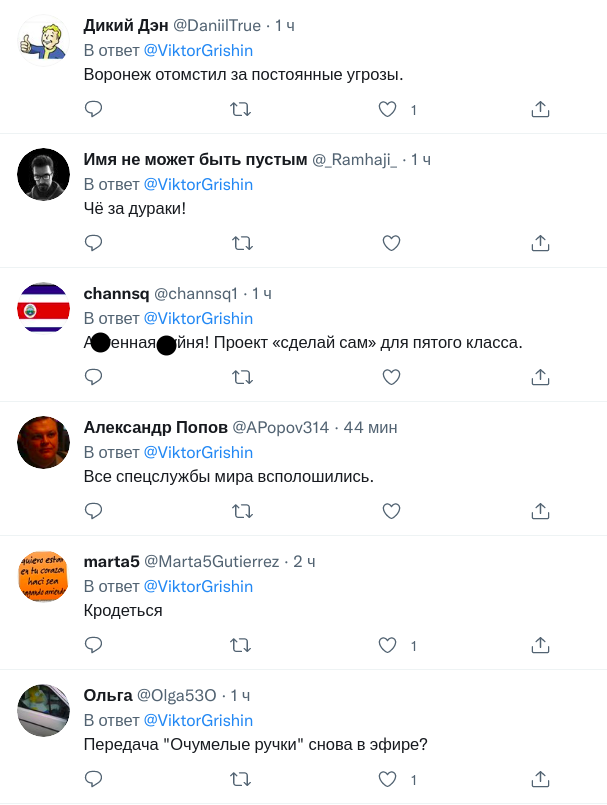
Task: Reply to marta5's tweet "Кродеться"
Action: (93, 645)
